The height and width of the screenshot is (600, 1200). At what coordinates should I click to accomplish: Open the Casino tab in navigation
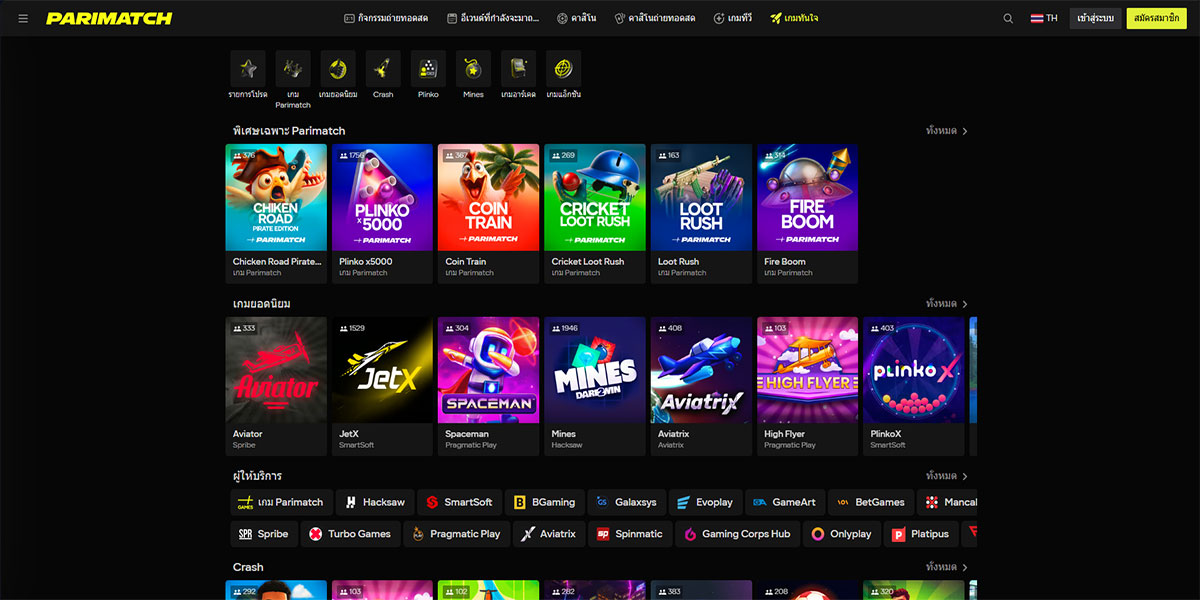[x=576, y=18]
